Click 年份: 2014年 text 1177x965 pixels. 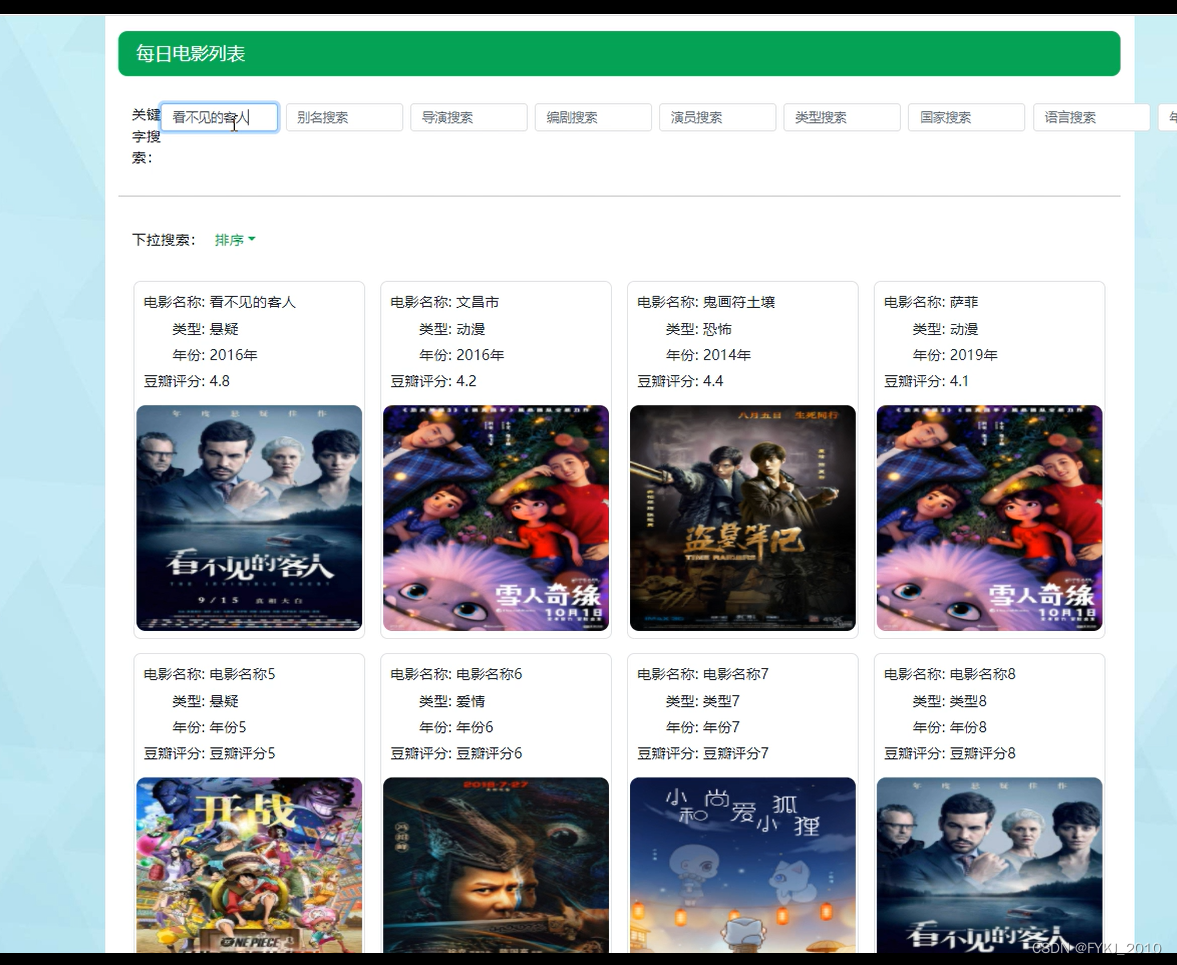point(709,355)
